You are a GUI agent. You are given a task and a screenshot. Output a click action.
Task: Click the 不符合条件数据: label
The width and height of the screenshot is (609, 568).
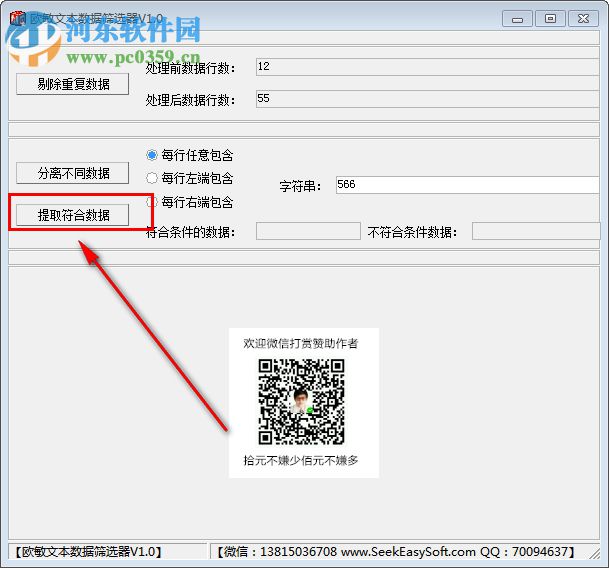pos(412,232)
